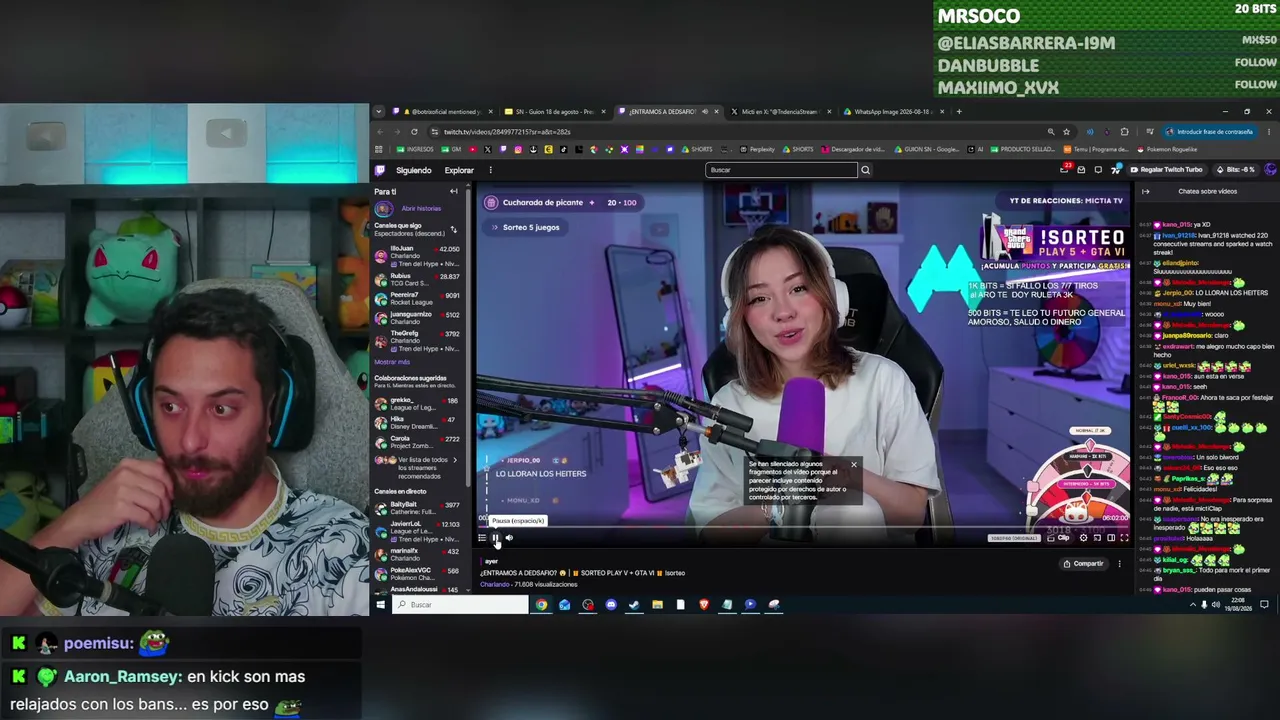Screen dimensions: 1280x720
Task: Pause the Twitch video playback
Action: 495,538
